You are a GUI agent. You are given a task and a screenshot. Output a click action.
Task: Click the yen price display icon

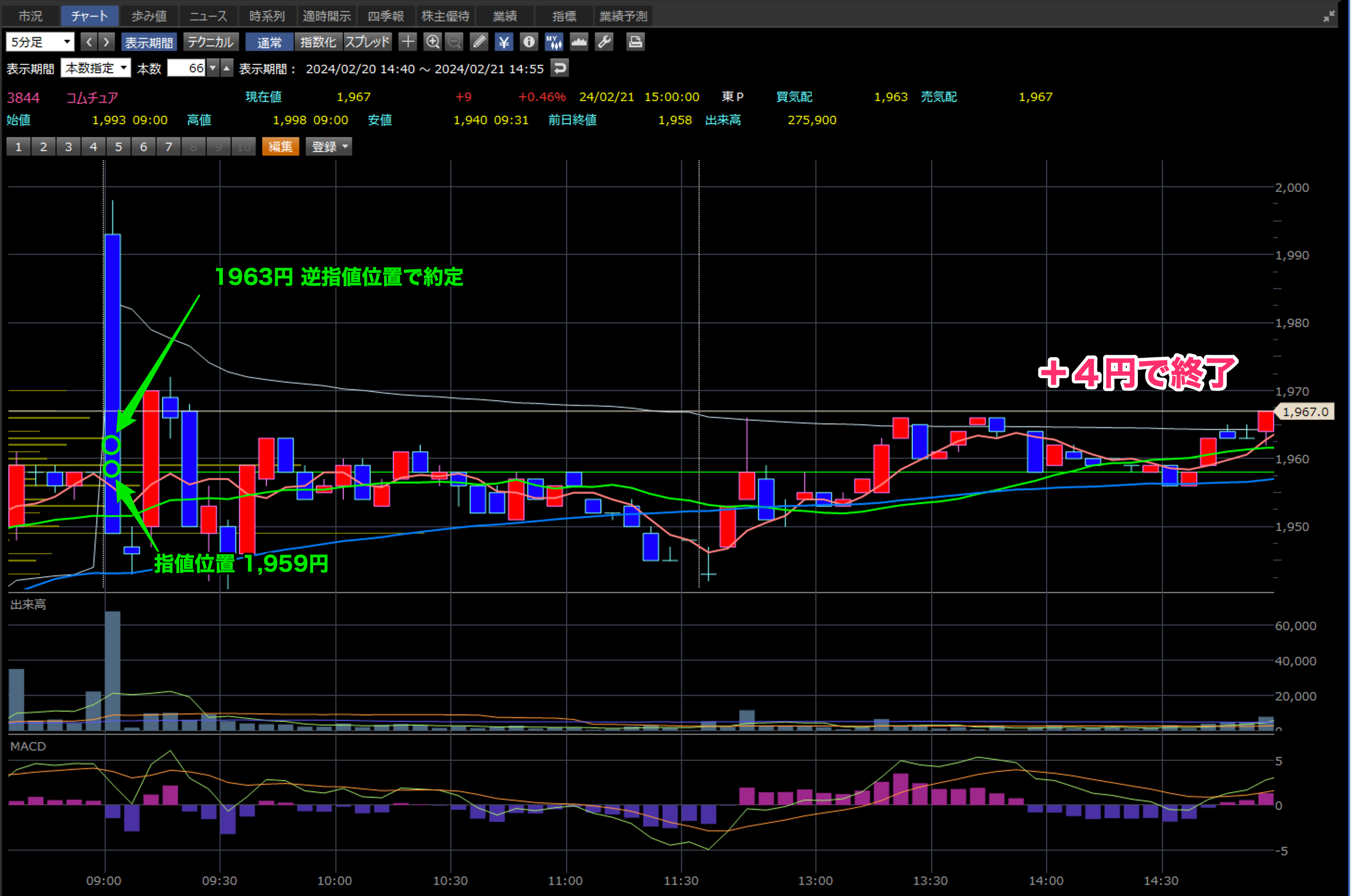[x=504, y=42]
